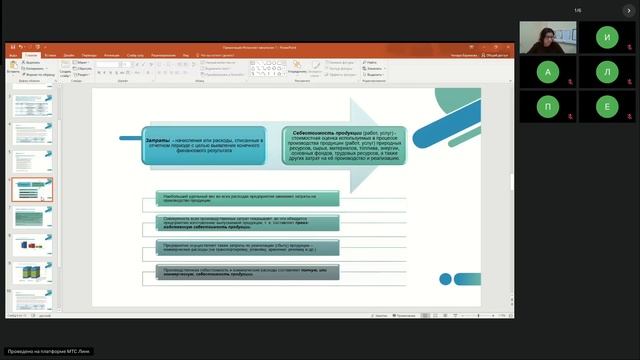Toggle Bold formatting
This screenshot has width=640, height=360.
click(99, 73)
